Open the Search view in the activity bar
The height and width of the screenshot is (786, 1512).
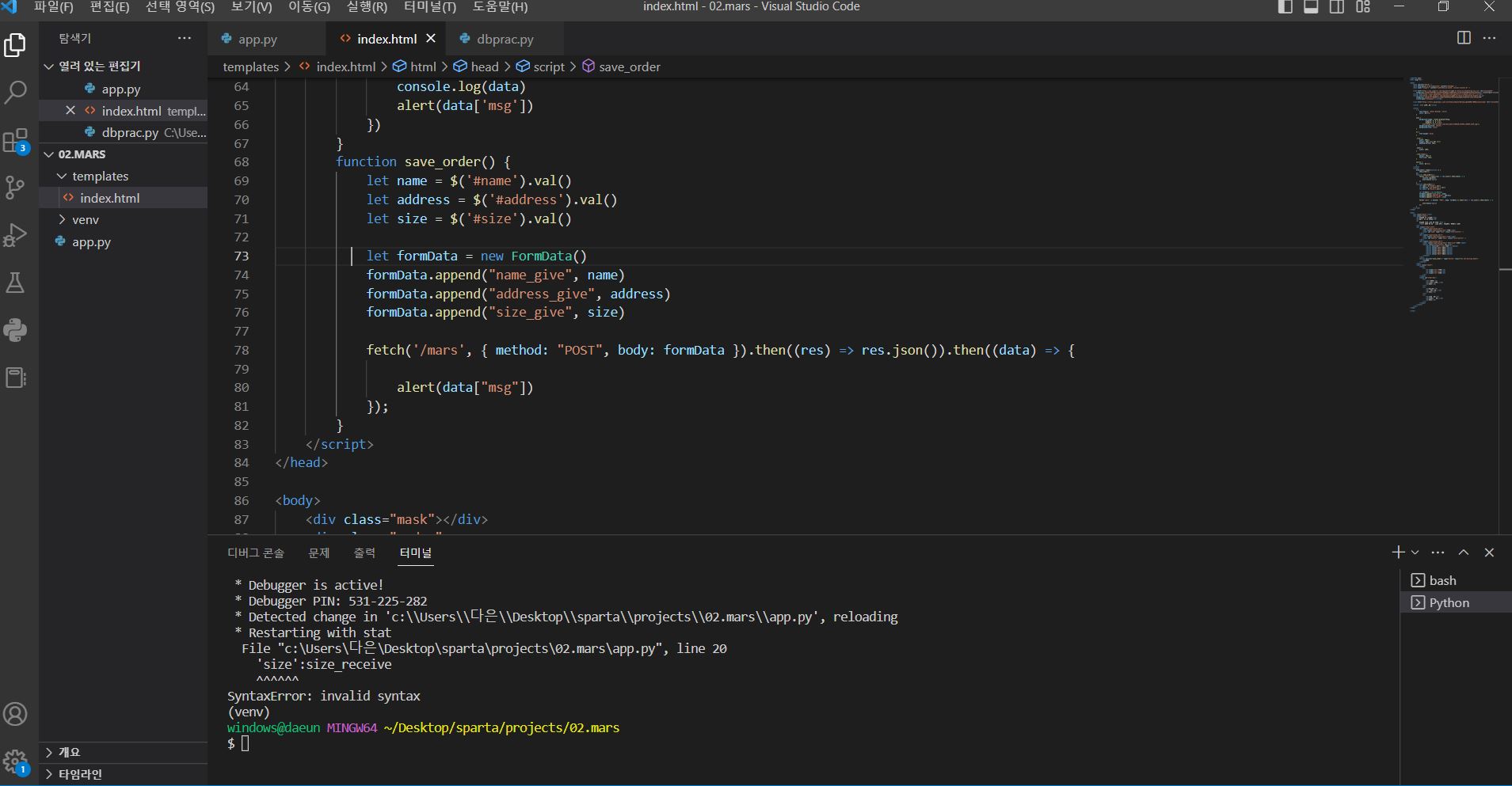click(x=15, y=93)
